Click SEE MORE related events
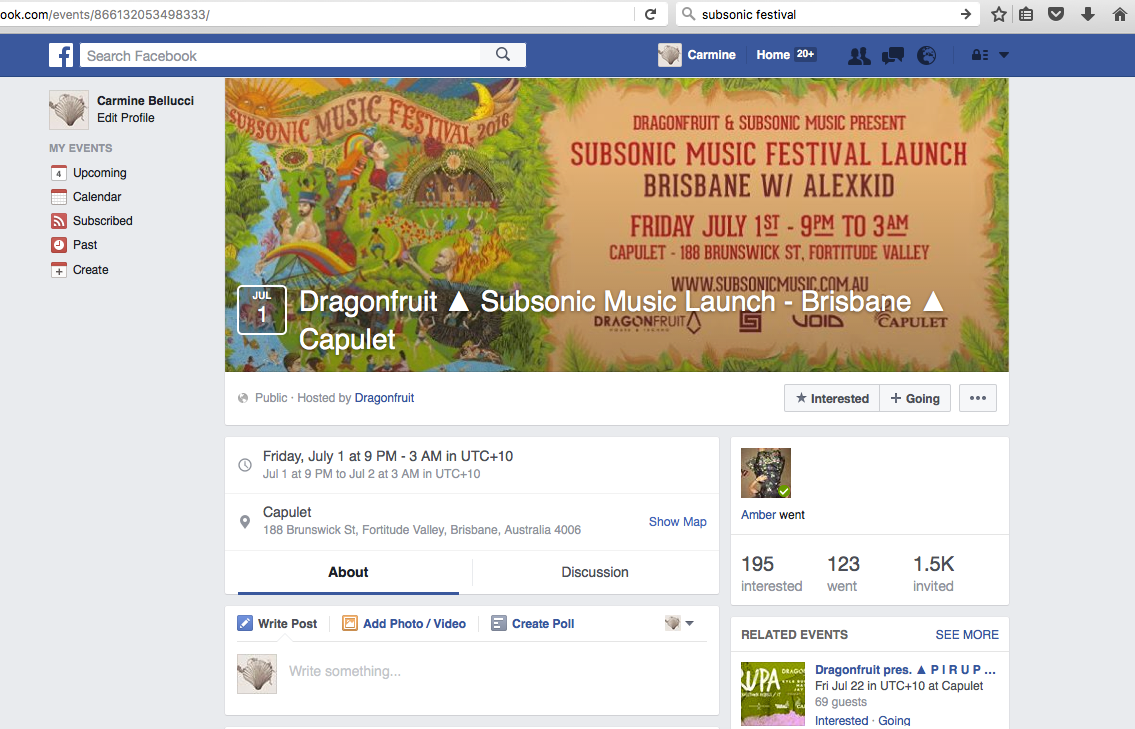 (x=967, y=635)
